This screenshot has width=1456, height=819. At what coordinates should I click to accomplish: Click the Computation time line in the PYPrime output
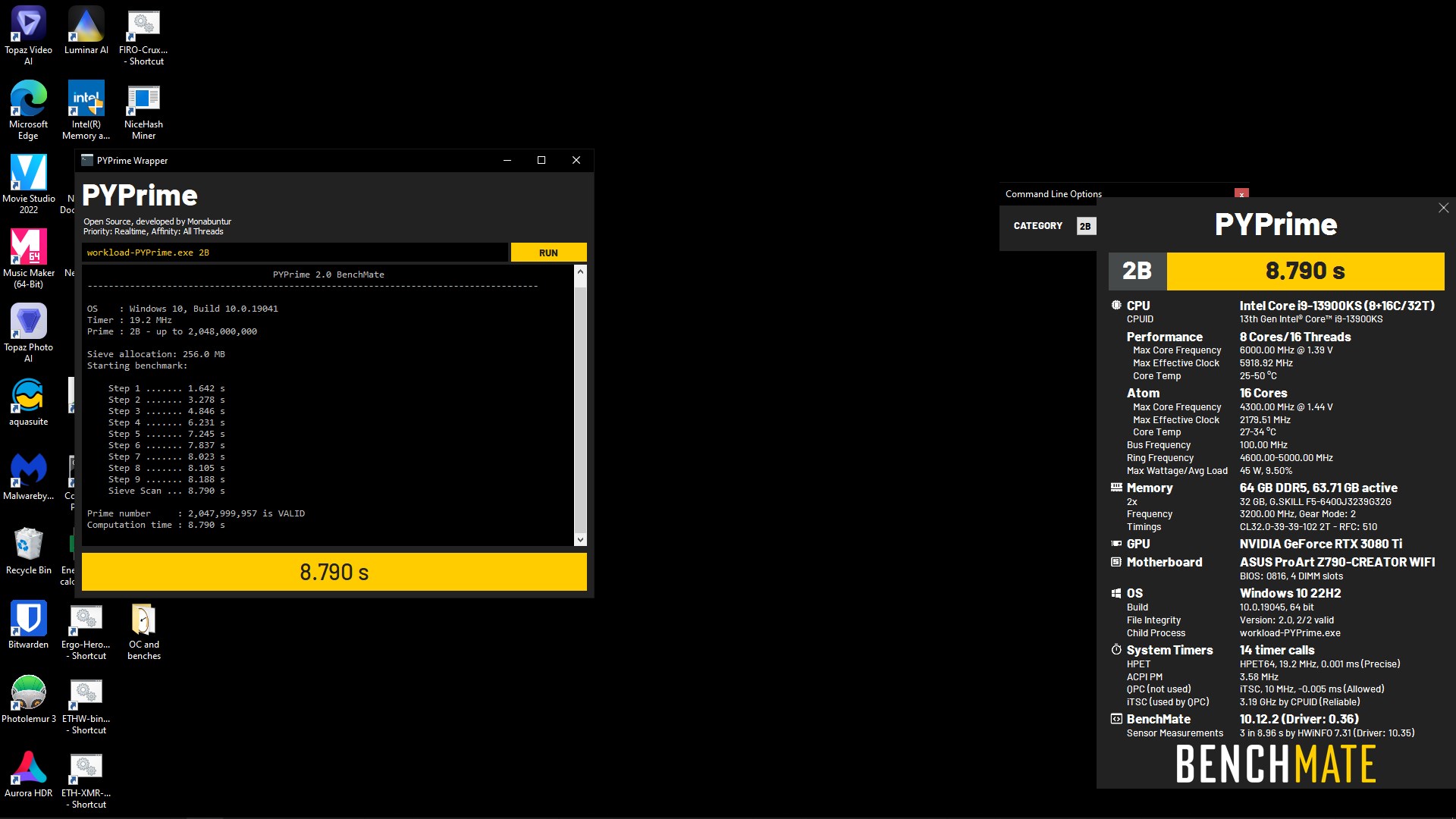pos(156,525)
